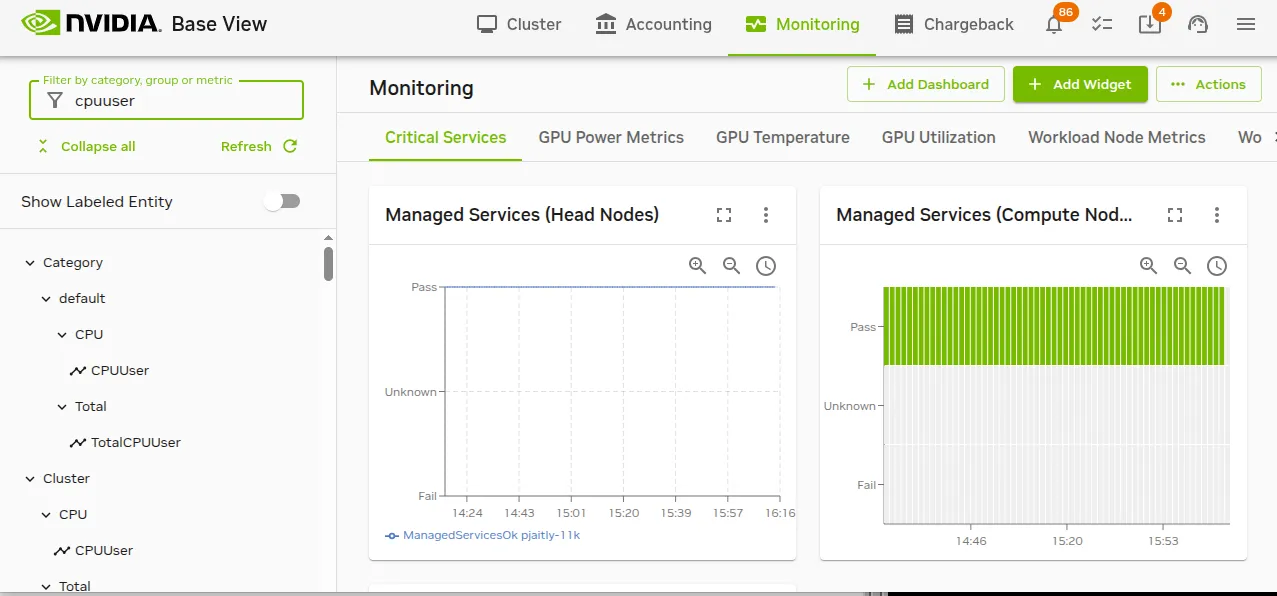Select TotalCPUUser metric in tree
The width and height of the screenshot is (1277, 596).
tap(136, 442)
